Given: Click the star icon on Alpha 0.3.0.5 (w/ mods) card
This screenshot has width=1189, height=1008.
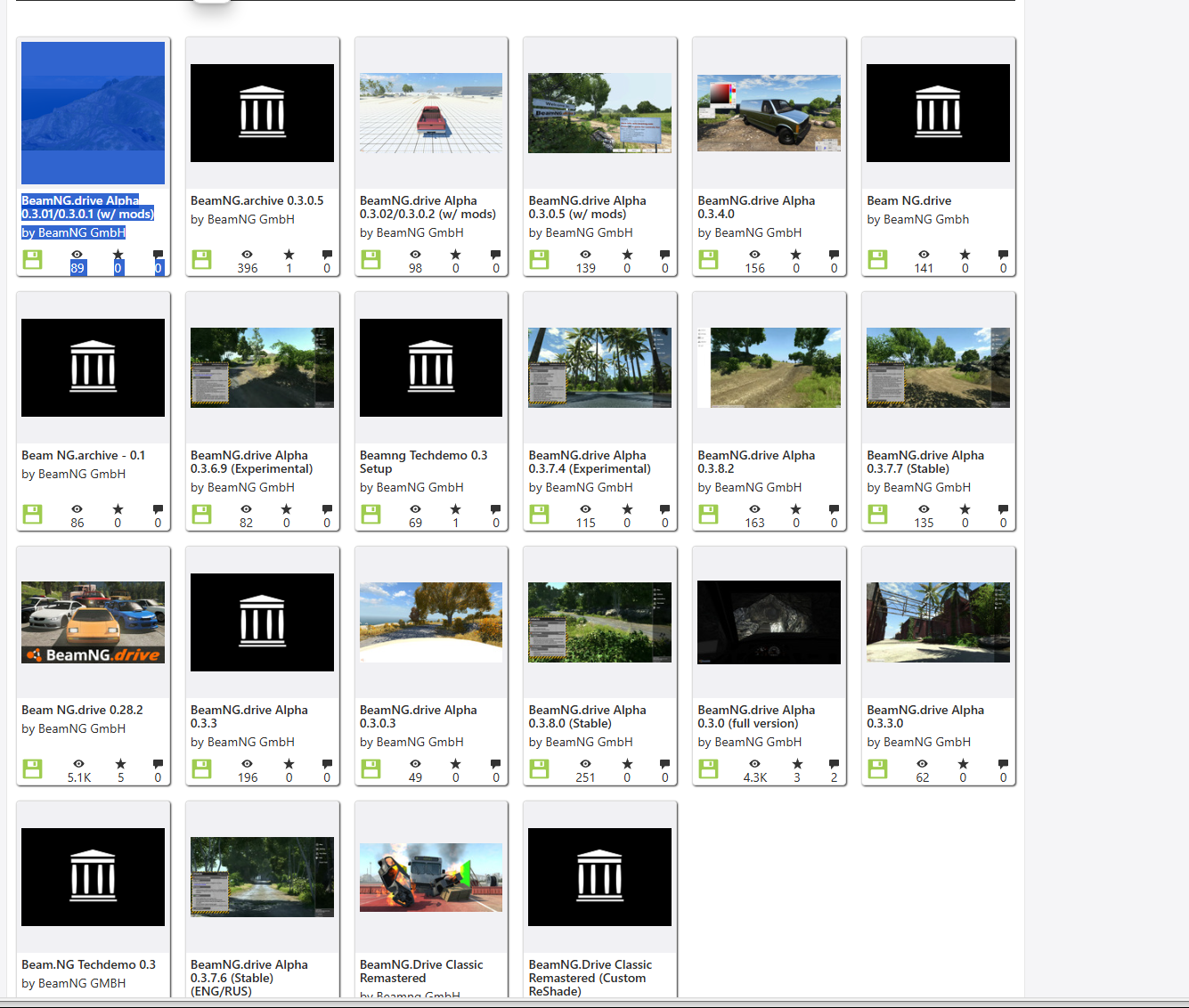Looking at the screenshot, I should [x=627, y=255].
